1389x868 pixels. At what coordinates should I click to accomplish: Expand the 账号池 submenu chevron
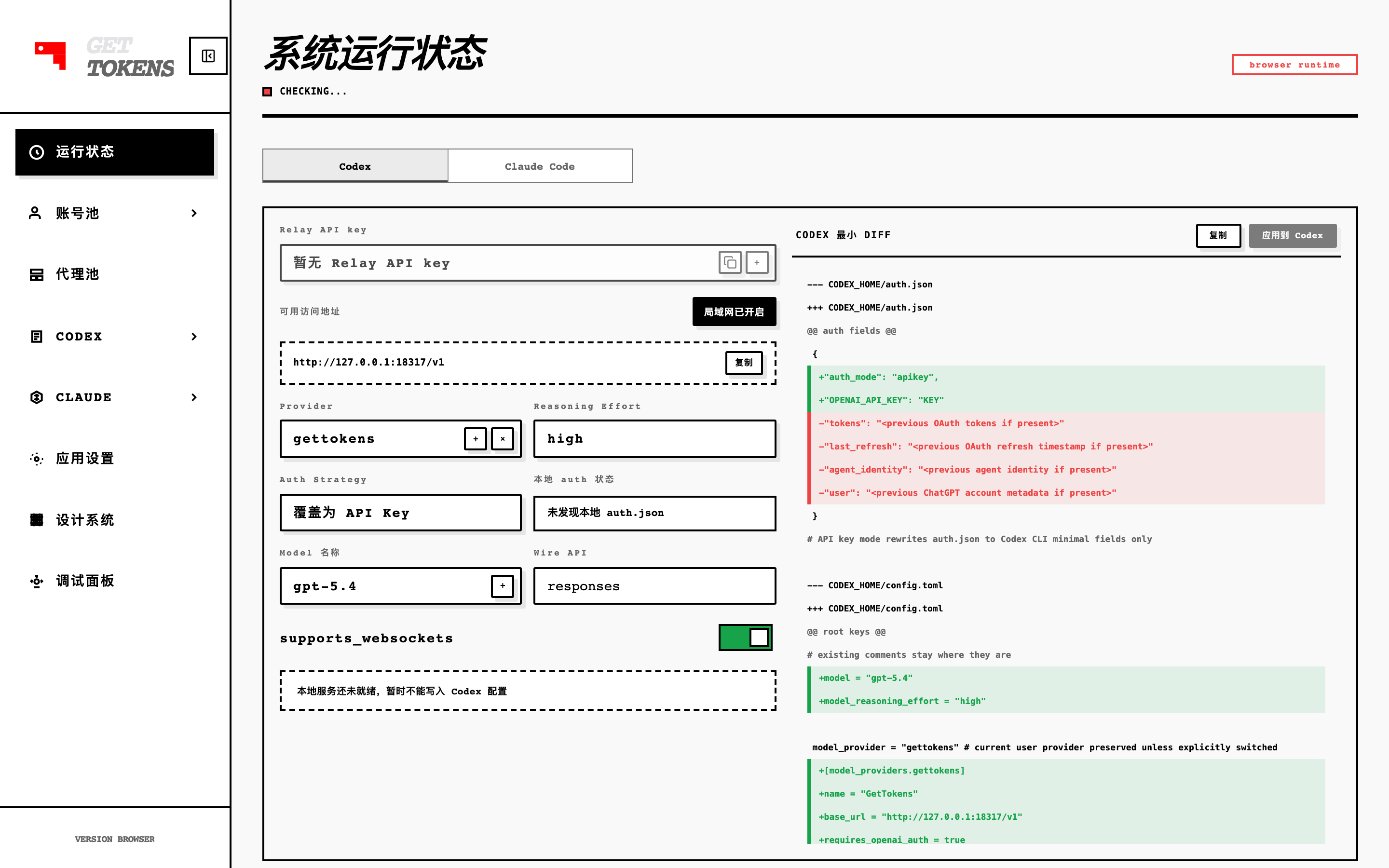(194, 213)
